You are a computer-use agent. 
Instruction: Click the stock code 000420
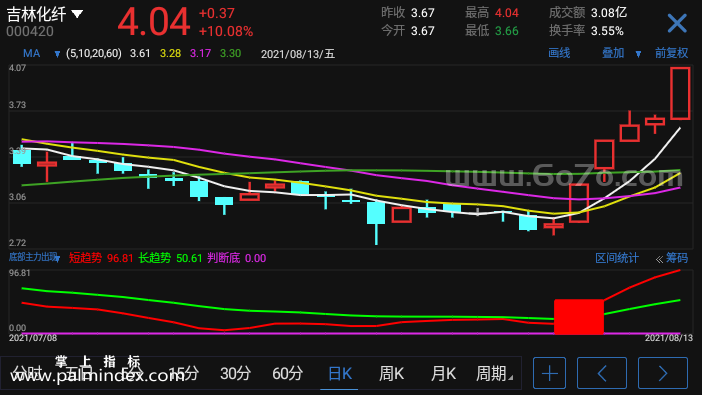(30, 31)
